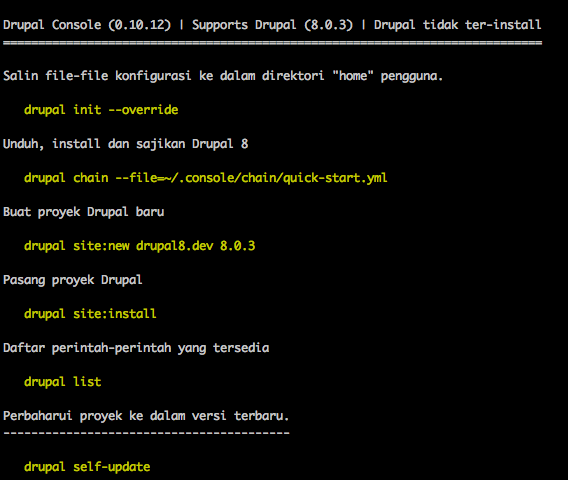Click the '--override' flag text
Screen dimensions: 568x480
[x=143, y=110]
